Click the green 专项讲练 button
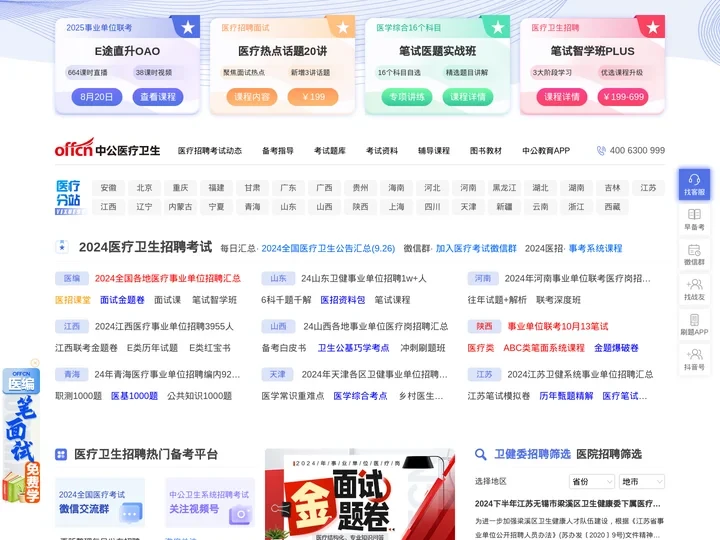The image size is (720, 540). tap(407, 97)
